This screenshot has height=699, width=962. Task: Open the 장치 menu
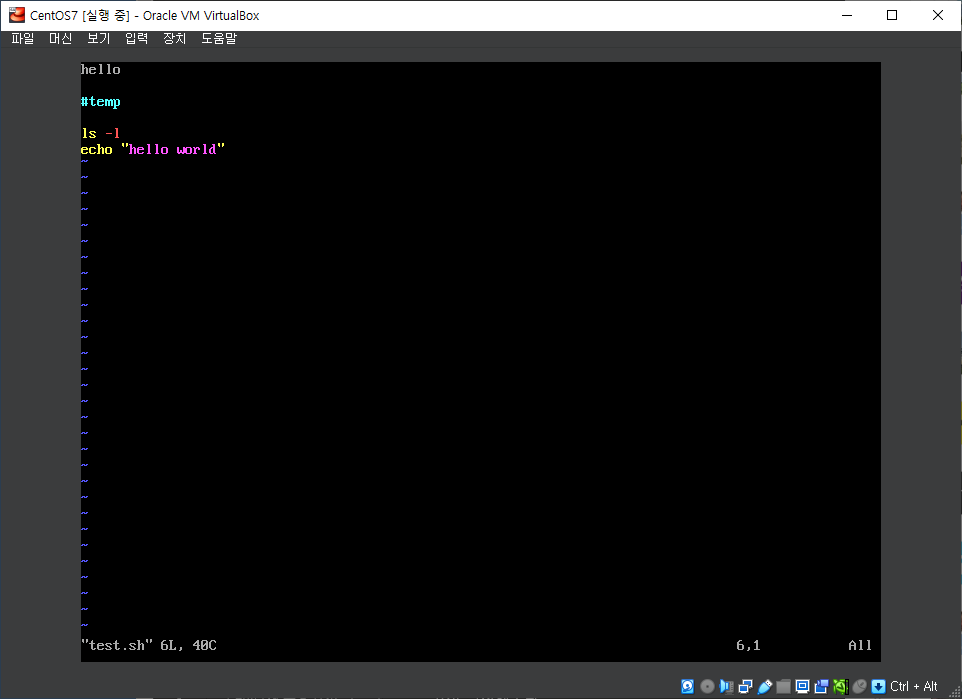[x=174, y=38]
